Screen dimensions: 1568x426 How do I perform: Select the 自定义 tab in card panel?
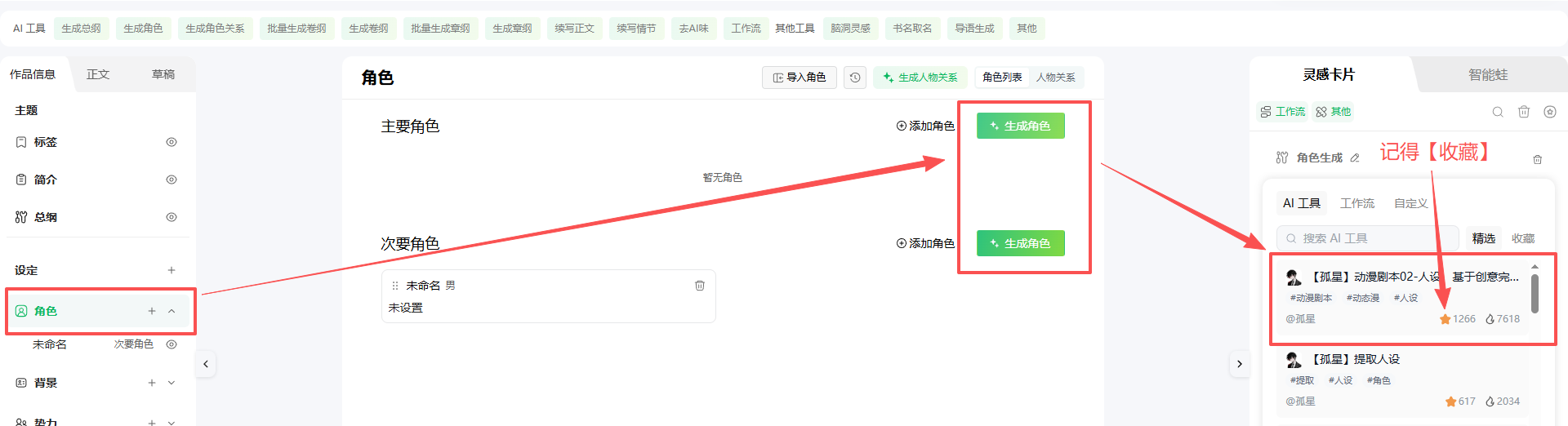(1411, 203)
